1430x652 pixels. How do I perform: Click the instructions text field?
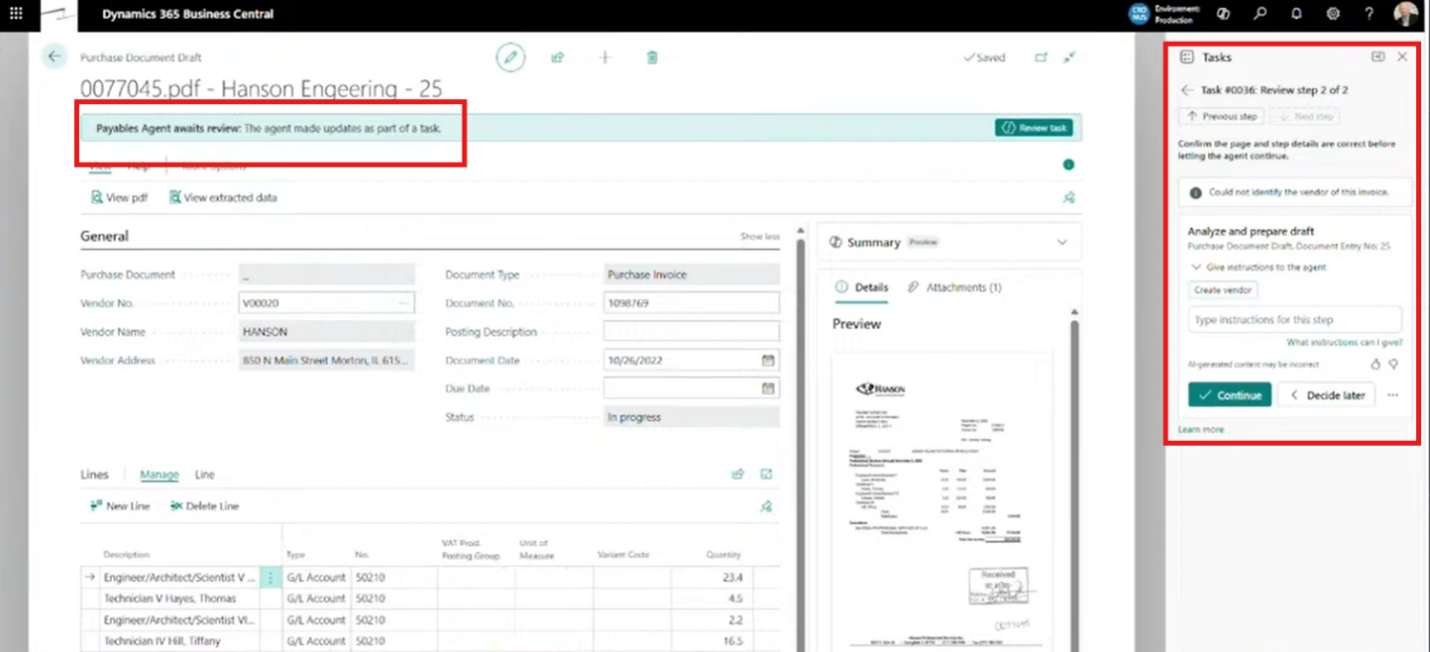[1295, 320]
